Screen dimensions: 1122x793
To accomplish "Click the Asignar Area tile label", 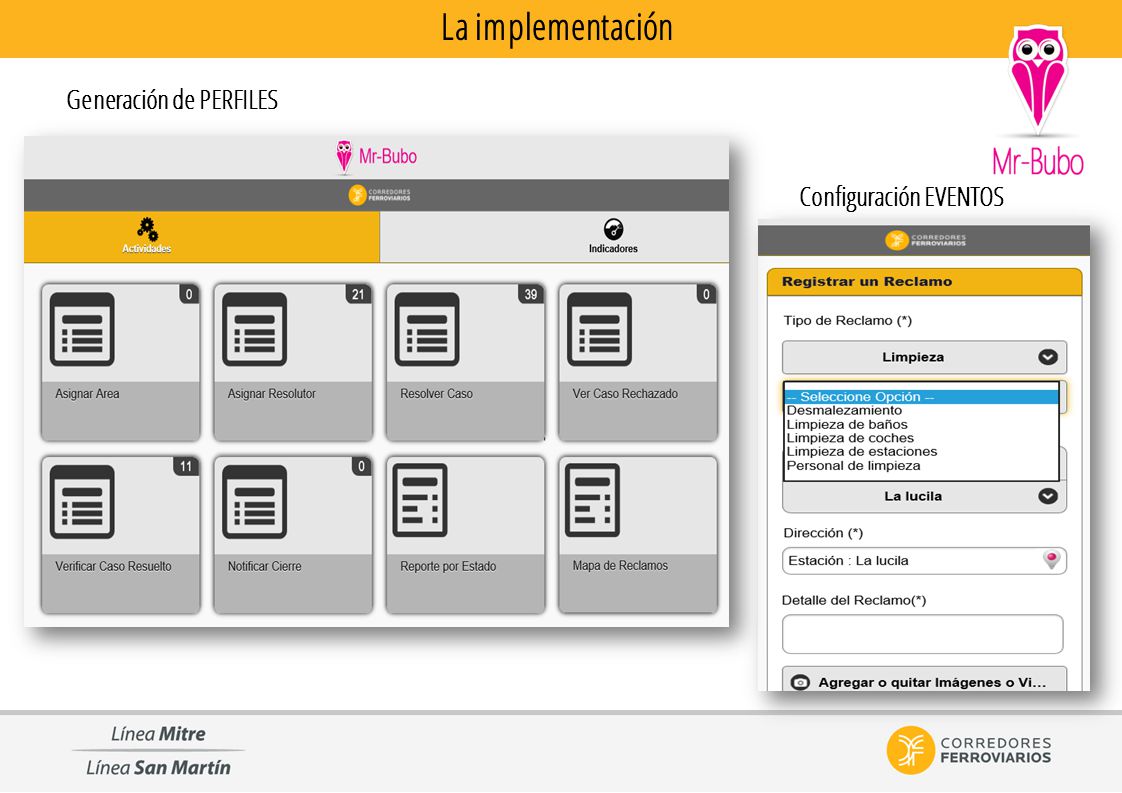I will pos(87,394).
